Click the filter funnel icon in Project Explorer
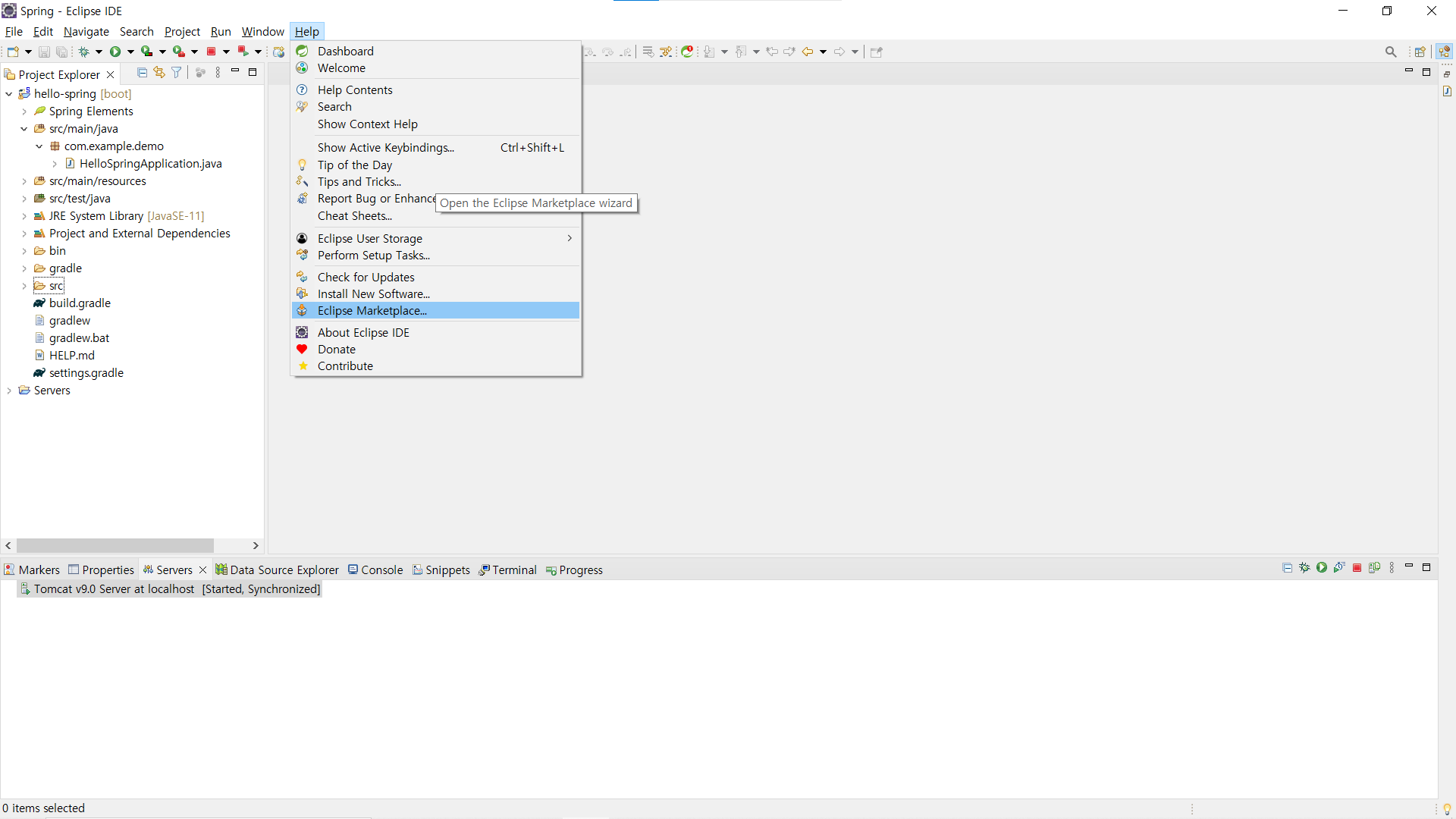Screen dimensions: 1456x819 point(177,73)
